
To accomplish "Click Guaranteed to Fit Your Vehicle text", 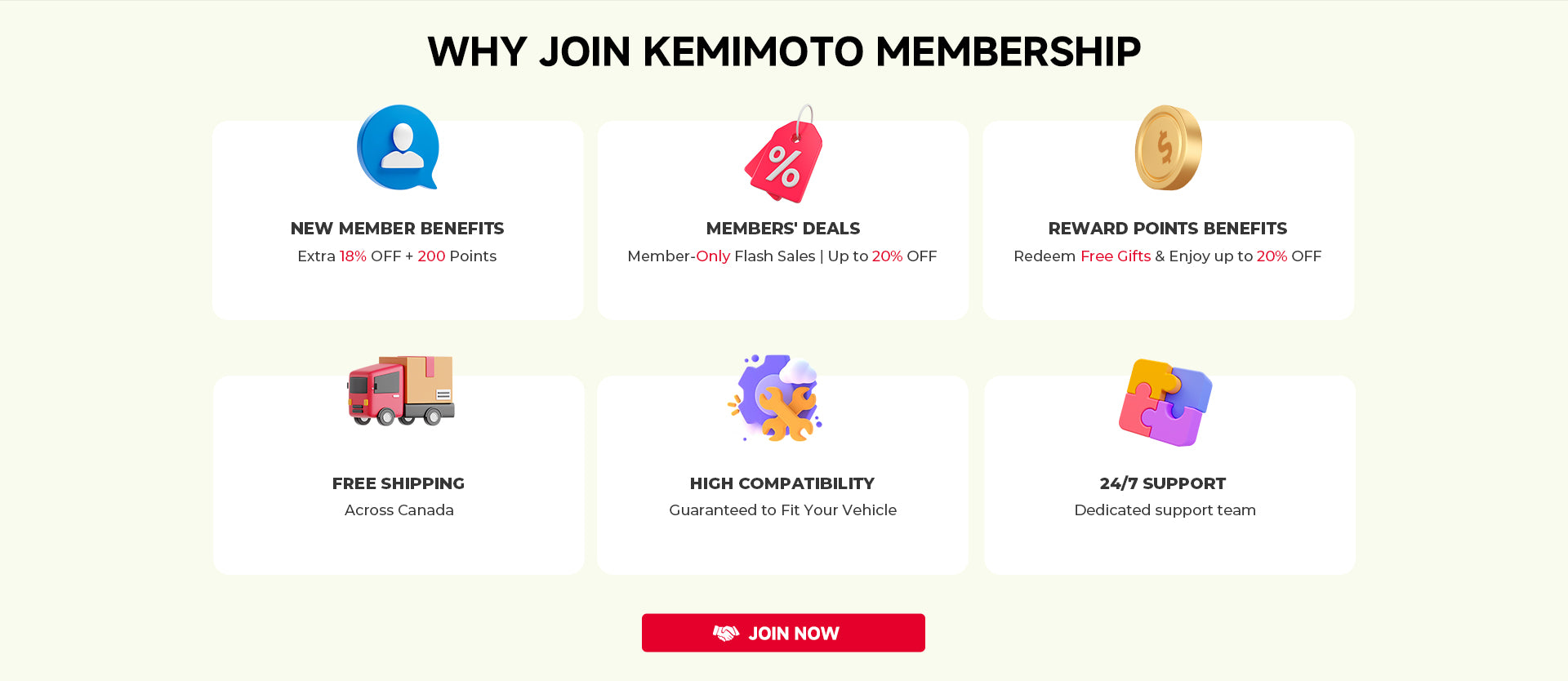I will click(x=783, y=510).
